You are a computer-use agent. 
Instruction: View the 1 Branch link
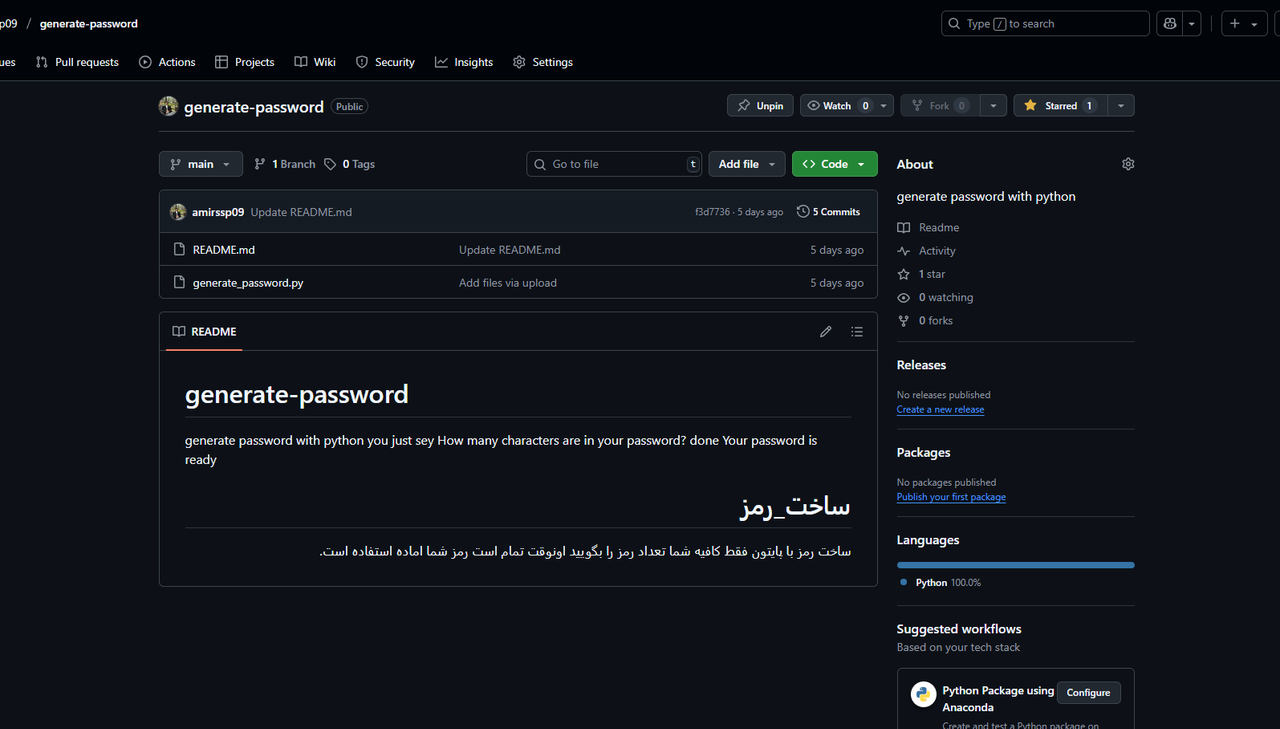click(x=285, y=164)
